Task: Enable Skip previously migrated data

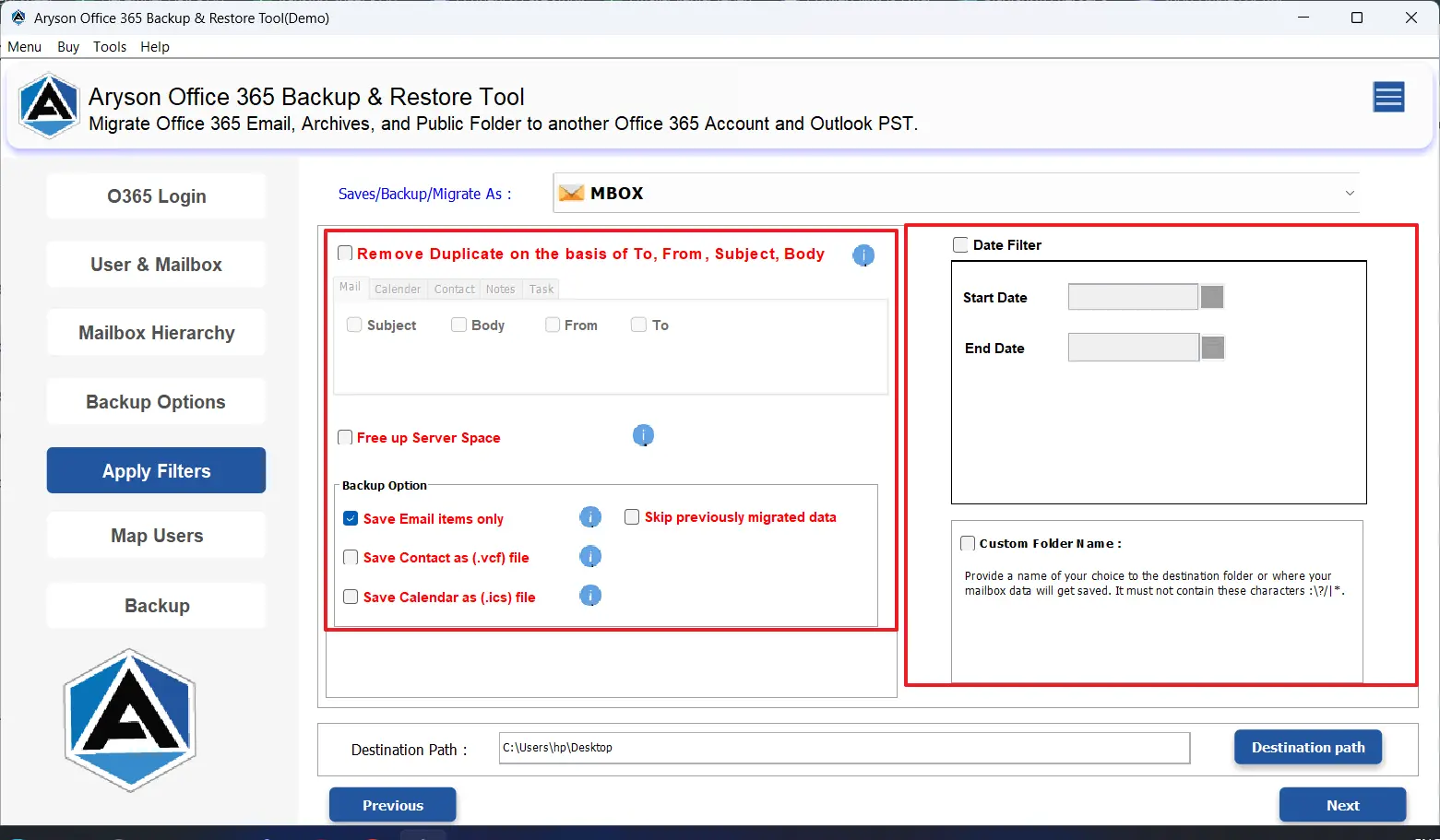Action: click(632, 517)
